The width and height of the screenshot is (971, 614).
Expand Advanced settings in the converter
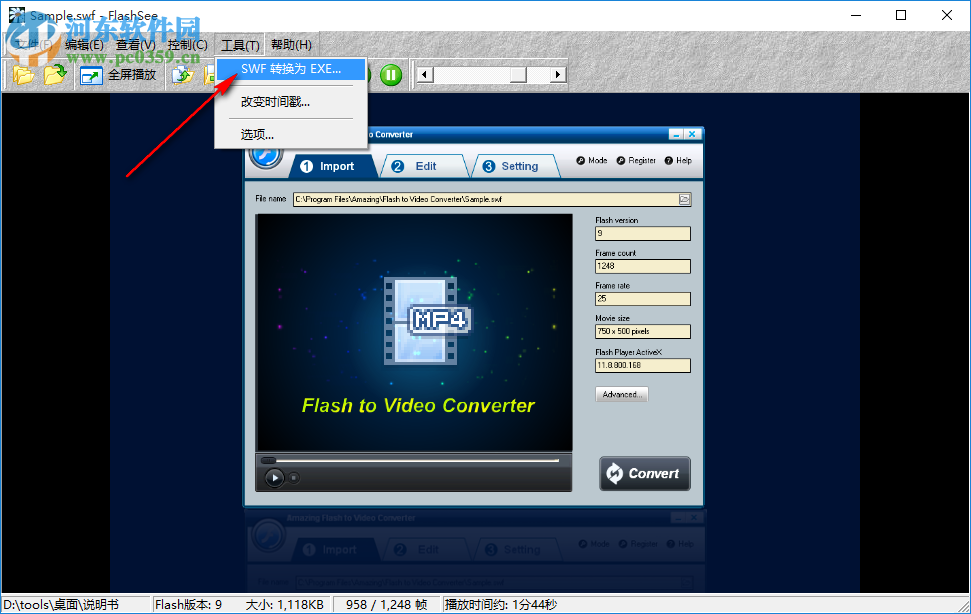pyautogui.click(x=621, y=394)
